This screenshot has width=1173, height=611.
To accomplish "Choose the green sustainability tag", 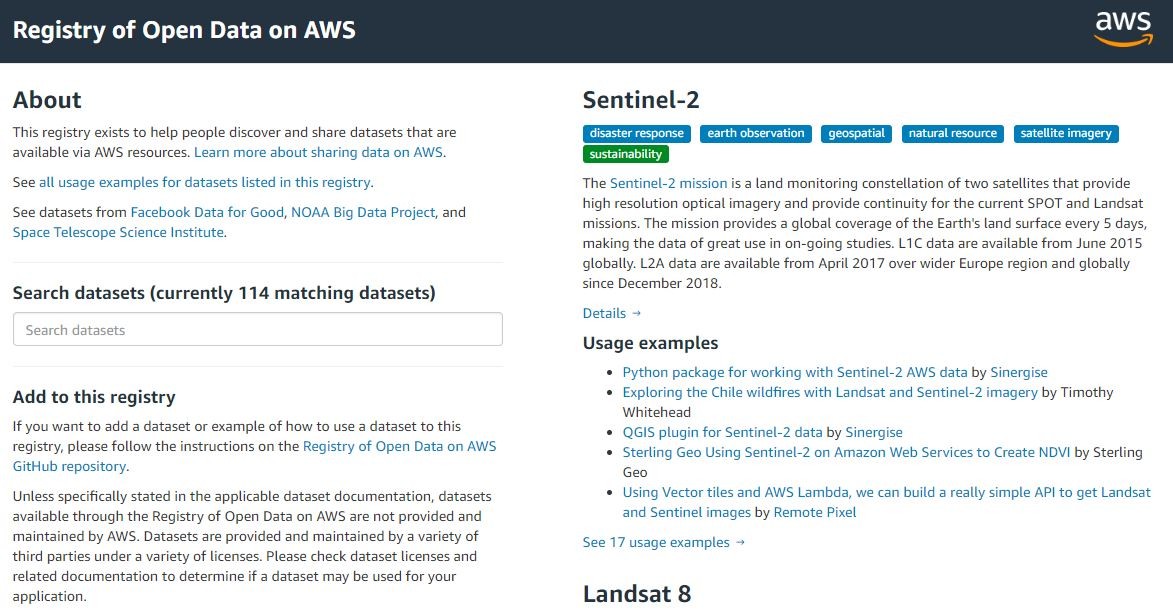I will pyautogui.click(x=626, y=154).
